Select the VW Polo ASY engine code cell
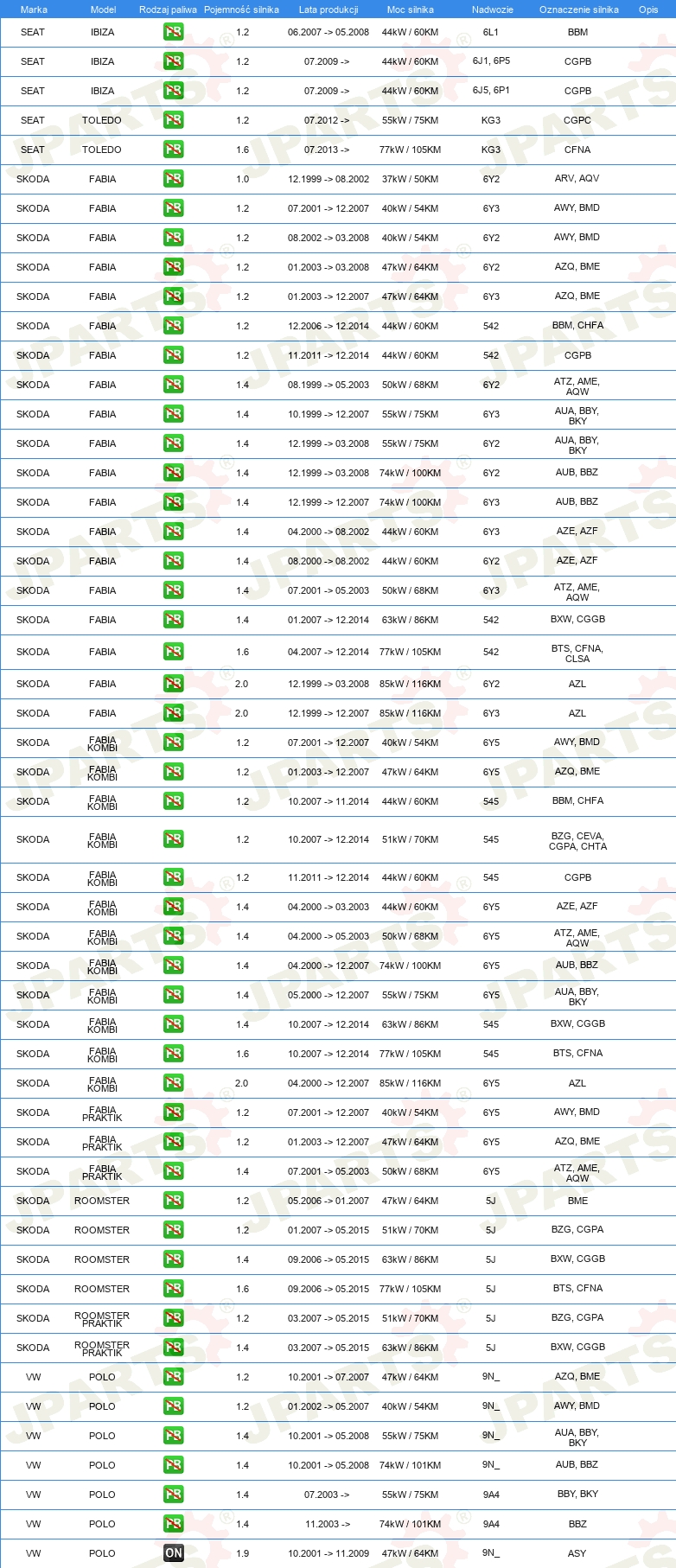The width and height of the screenshot is (676, 1568). [577, 1553]
